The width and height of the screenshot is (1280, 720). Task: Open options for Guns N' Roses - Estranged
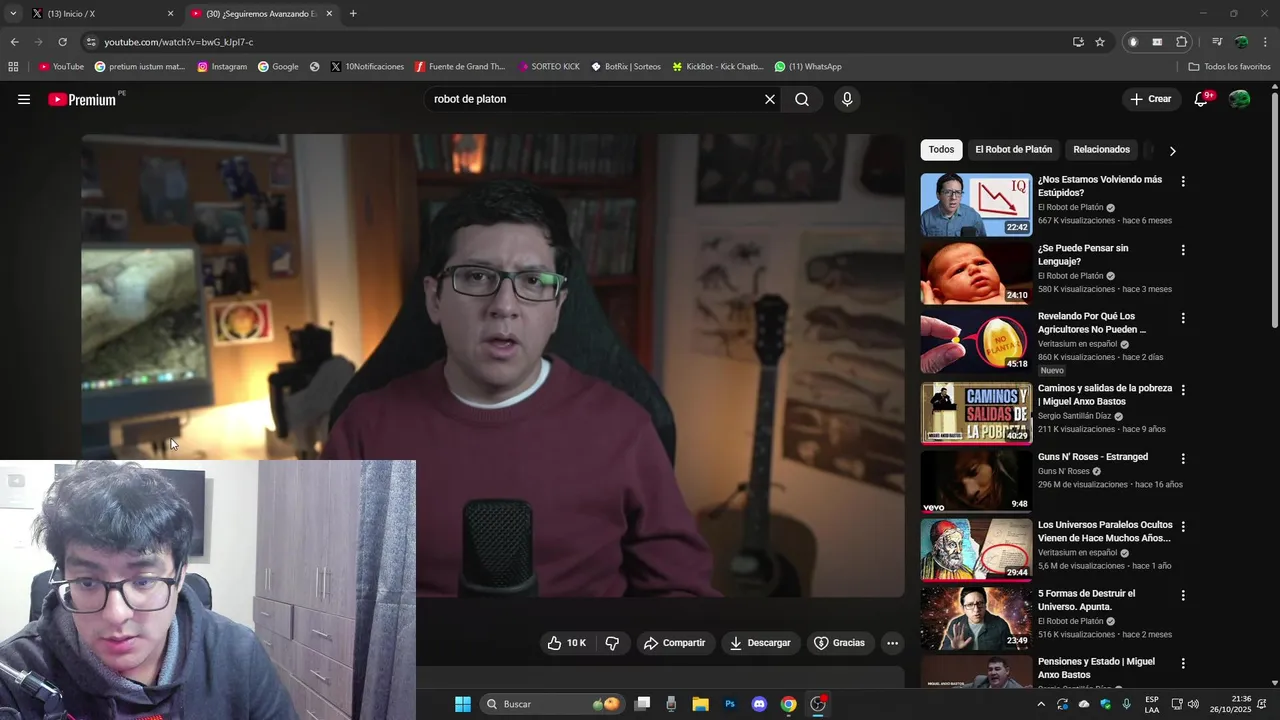1183,459
